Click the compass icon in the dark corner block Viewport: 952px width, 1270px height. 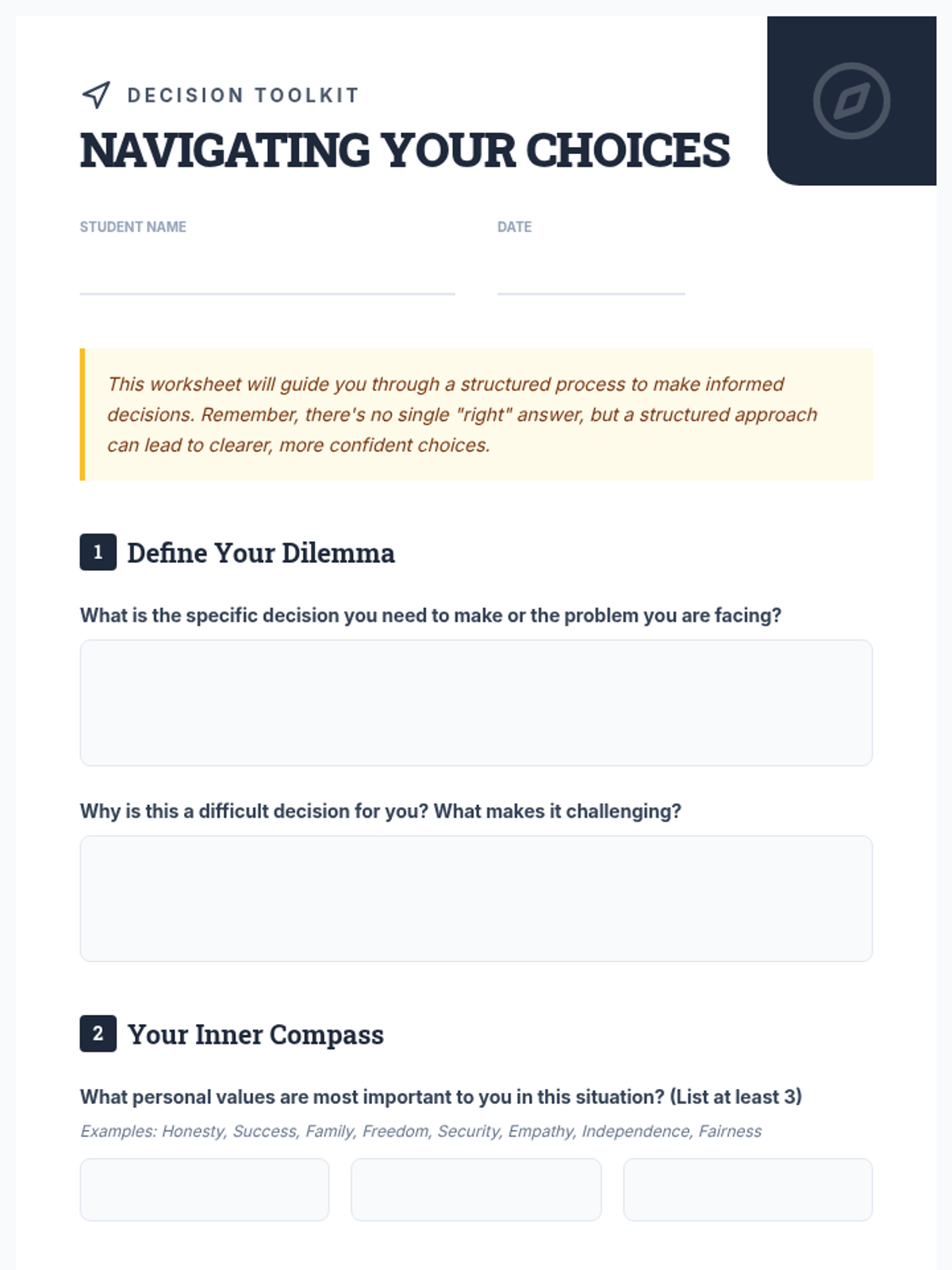[851, 101]
